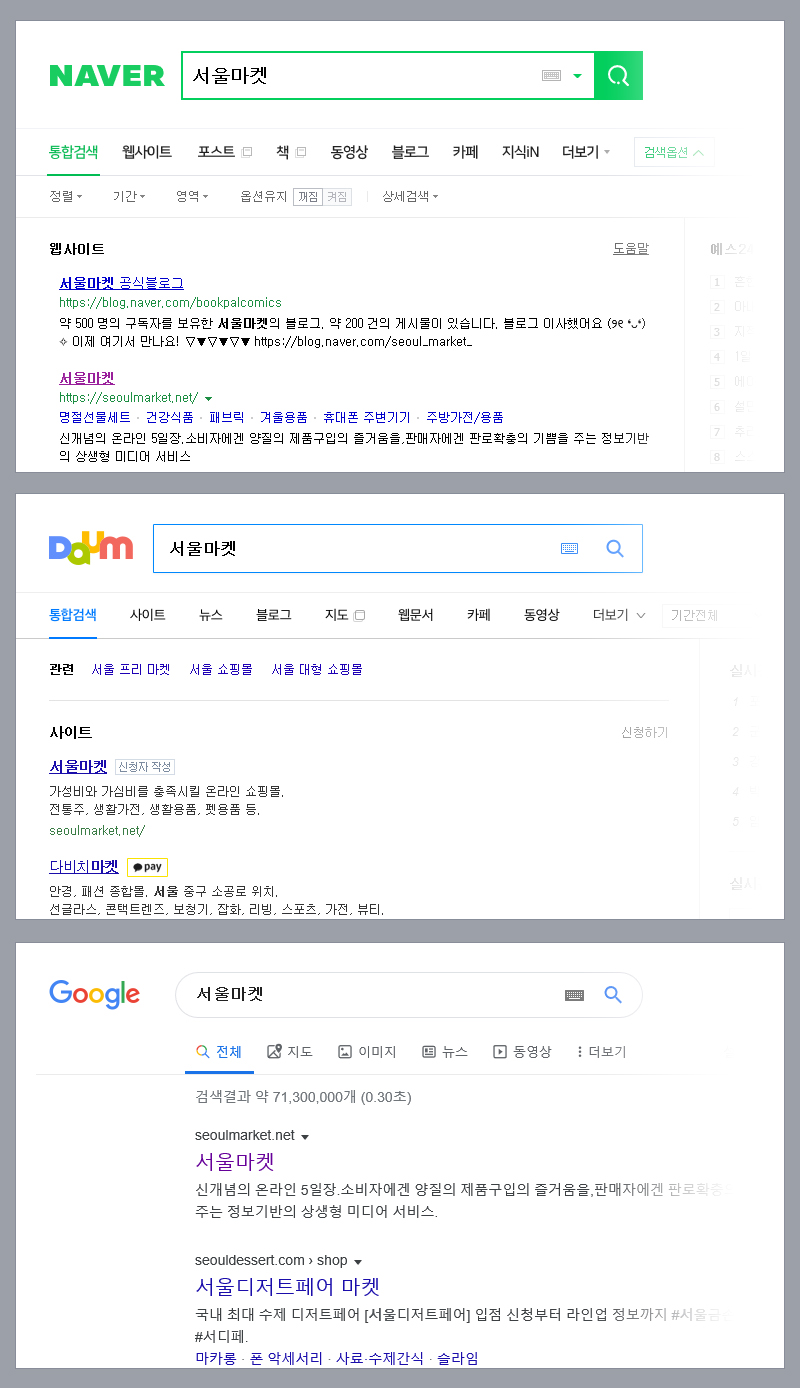Click Daum 신청하기 link
Screen dimensions: 800x1388
[x=644, y=733]
